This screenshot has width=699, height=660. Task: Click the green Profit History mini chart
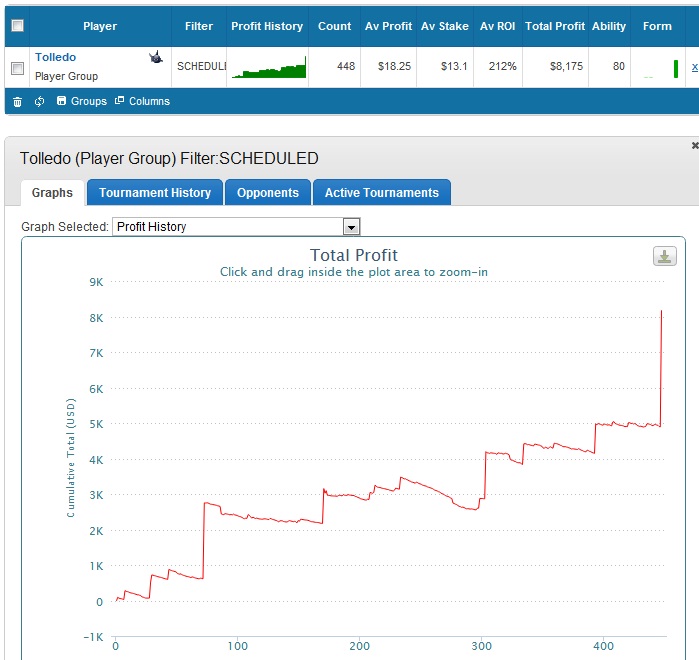click(269, 67)
